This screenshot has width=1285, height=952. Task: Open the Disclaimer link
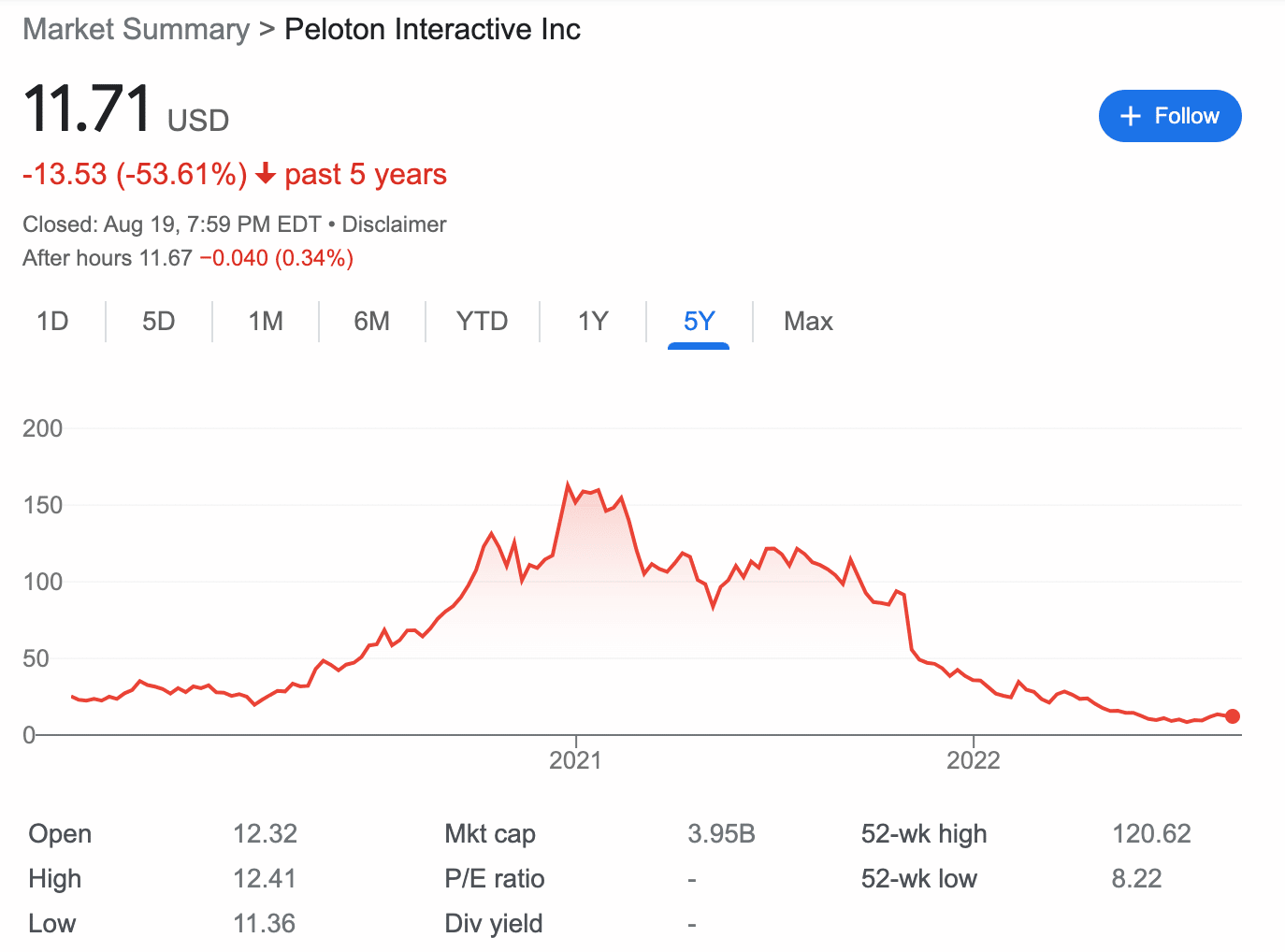pos(394,224)
